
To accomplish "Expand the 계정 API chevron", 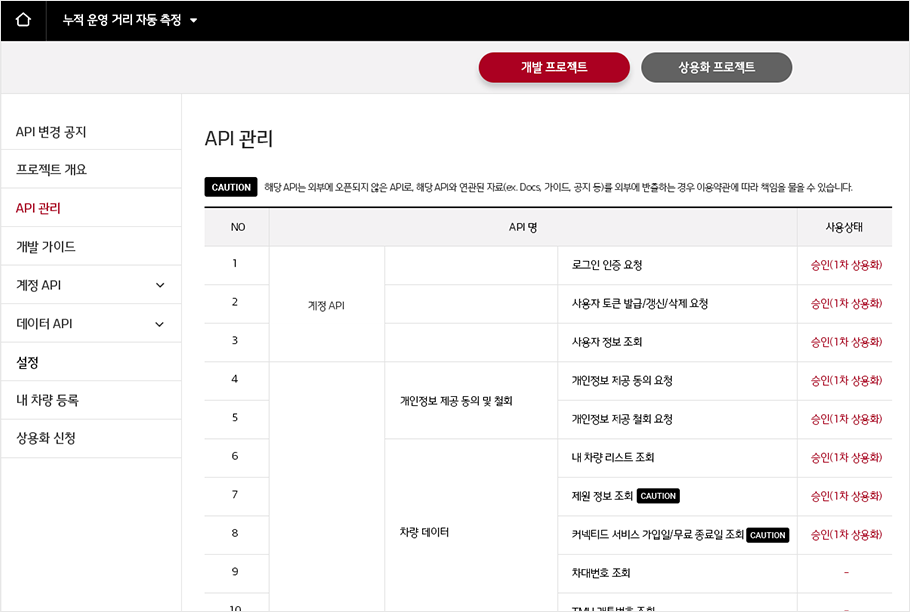I will coord(160,286).
